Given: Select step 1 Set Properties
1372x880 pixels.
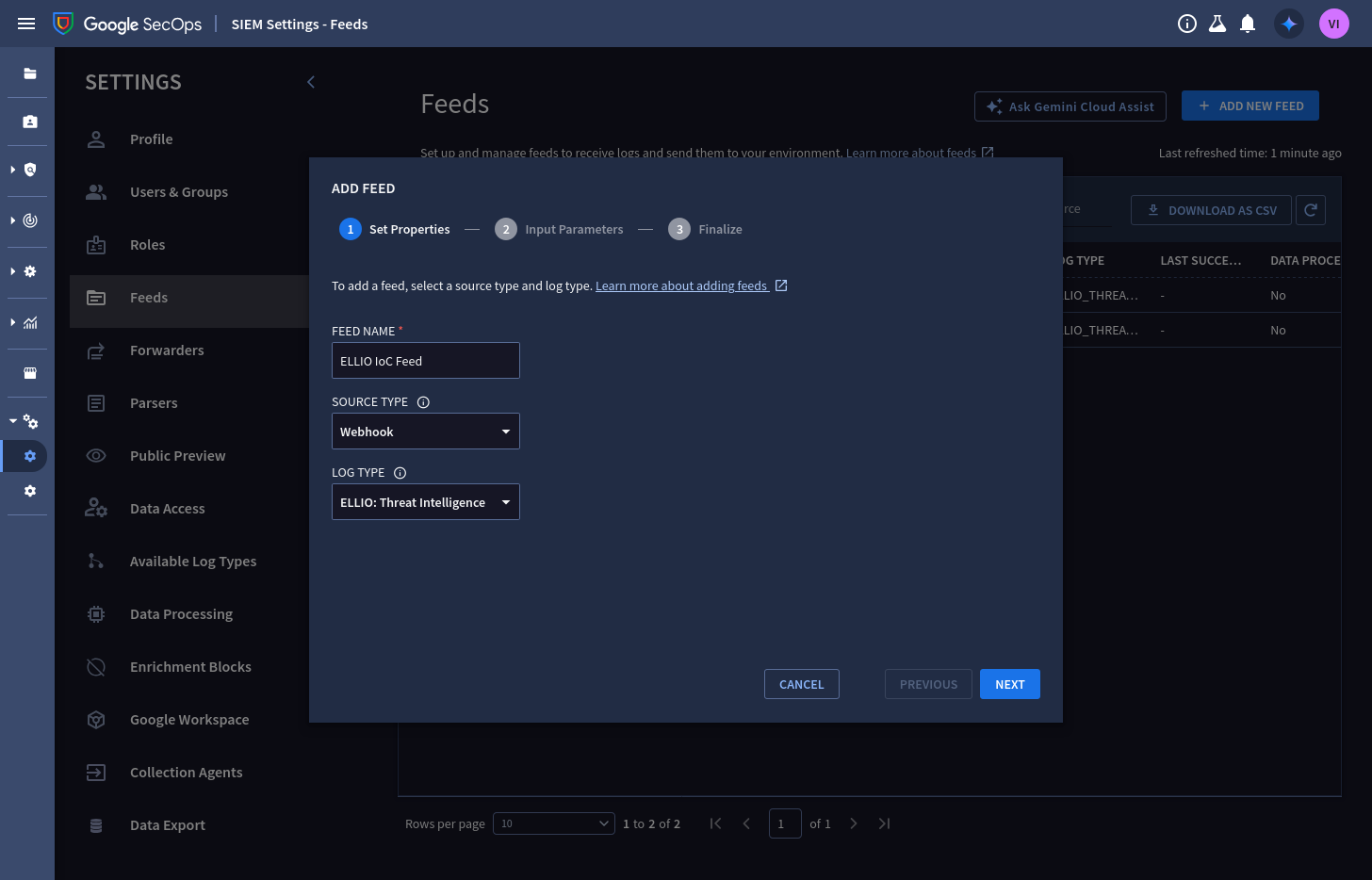Looking at the screenshot, I should [395, 229].
